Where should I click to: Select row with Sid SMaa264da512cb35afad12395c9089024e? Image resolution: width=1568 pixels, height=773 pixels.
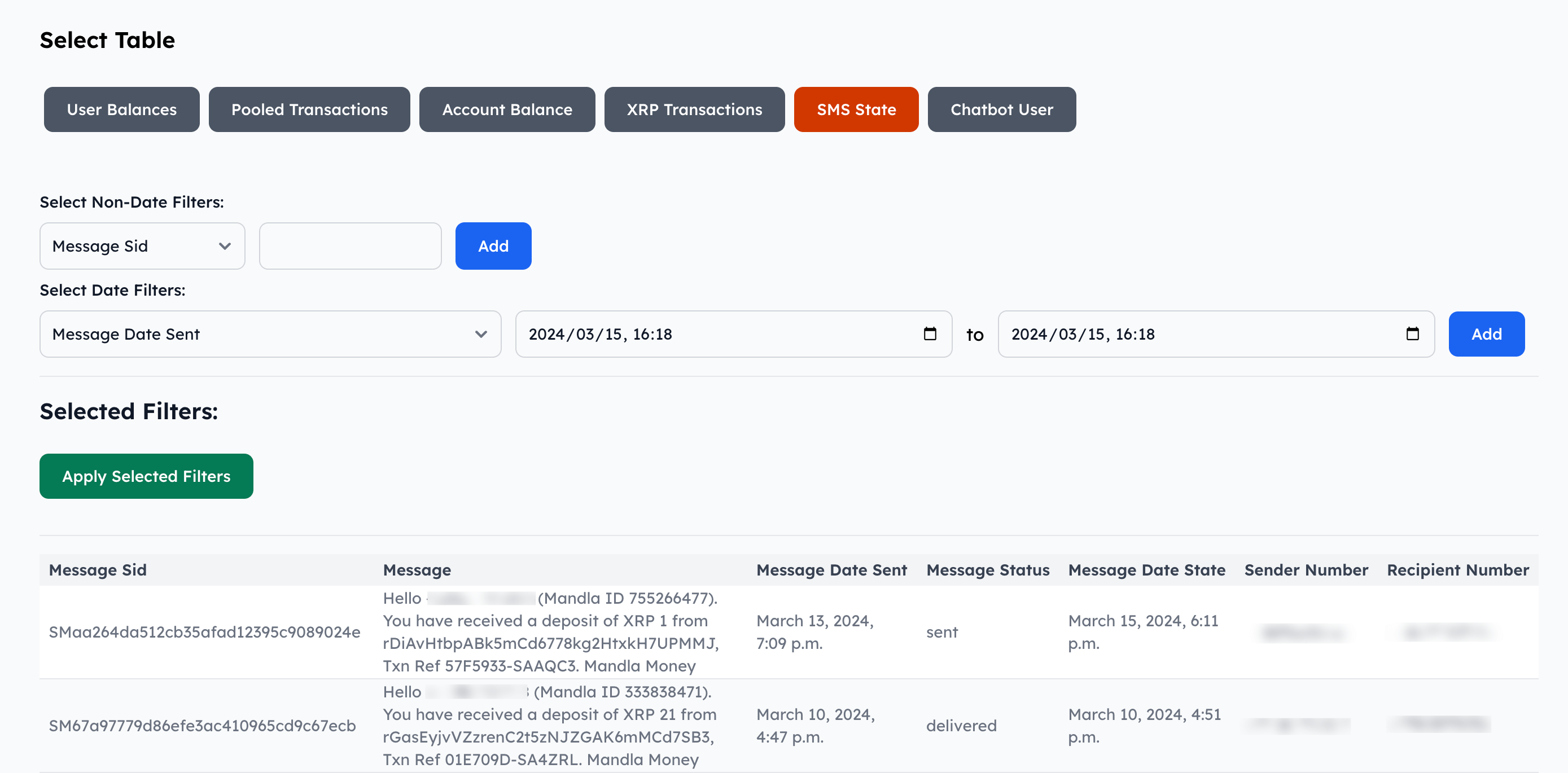pos(204,632)
